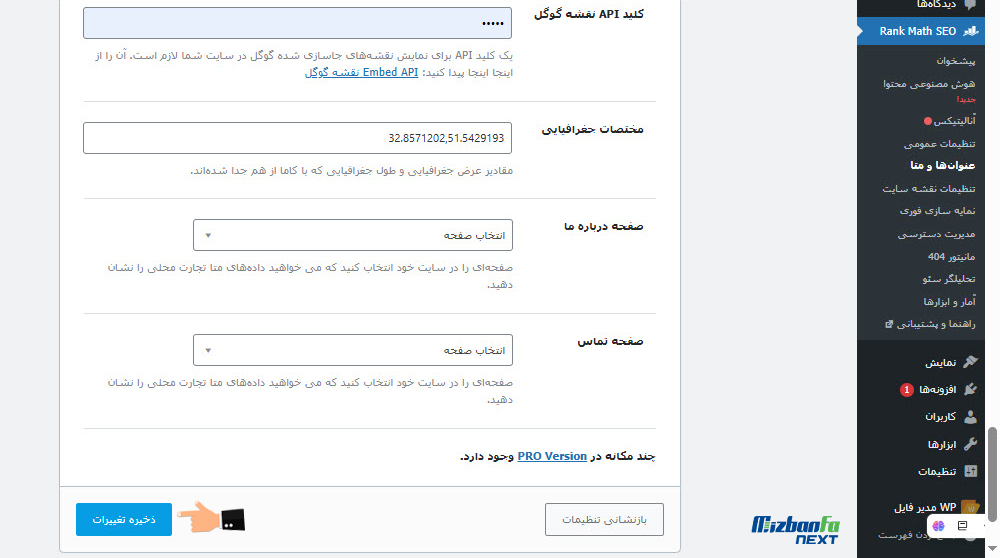Image resolution: width=1000 pixels, height=558 pixels.
Task: Click the geographic coordinates input field
Action: (x=297, y=138)
